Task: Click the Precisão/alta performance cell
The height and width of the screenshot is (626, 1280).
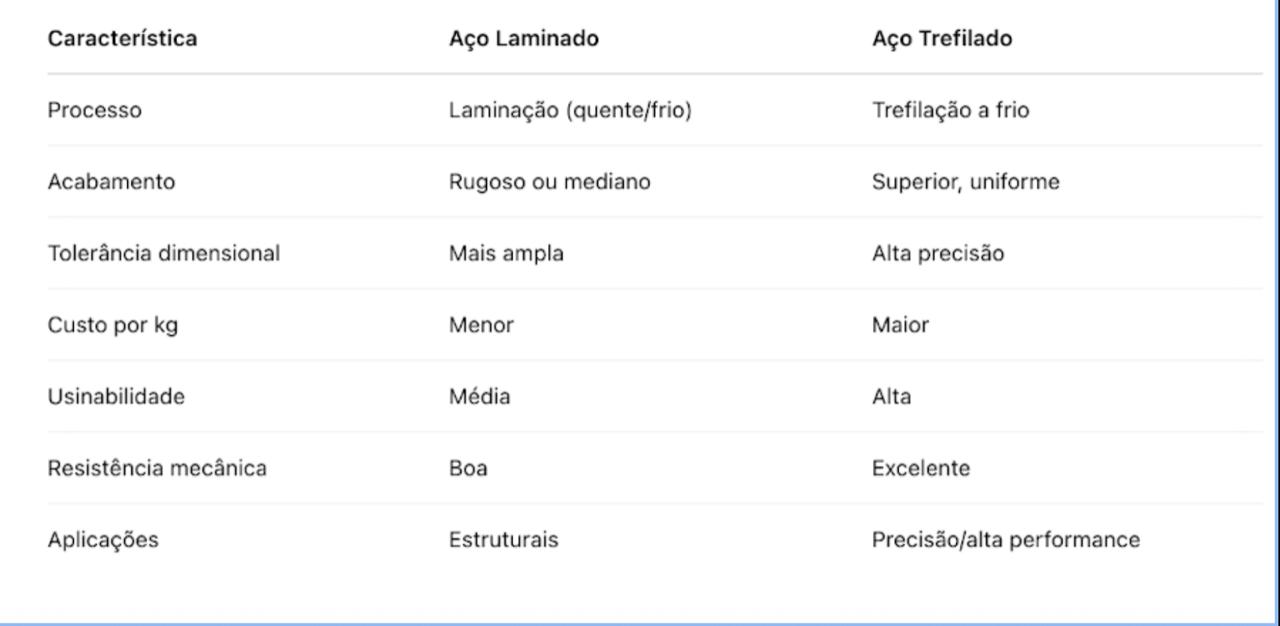Action: (x=1006, y=541)
